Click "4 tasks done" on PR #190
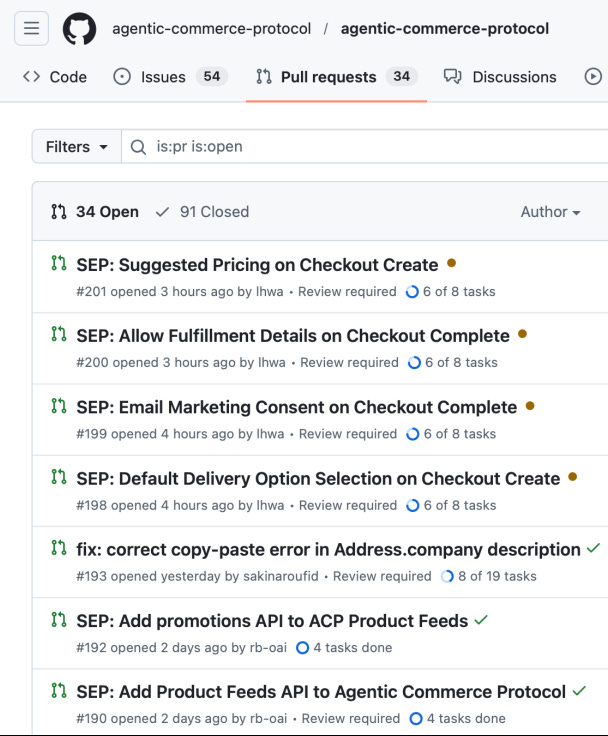This screenshot has width=608, height=736. coord(466,719)
